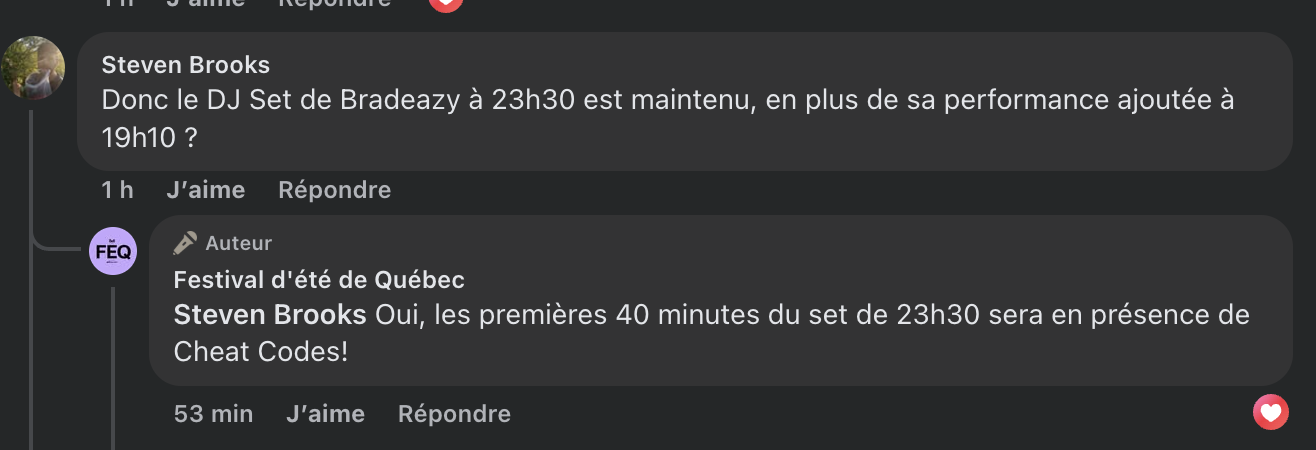1316x450 pixels.
Task: Reply to Steven Brooks' comment via Répondre
Action: coord(334,189)
